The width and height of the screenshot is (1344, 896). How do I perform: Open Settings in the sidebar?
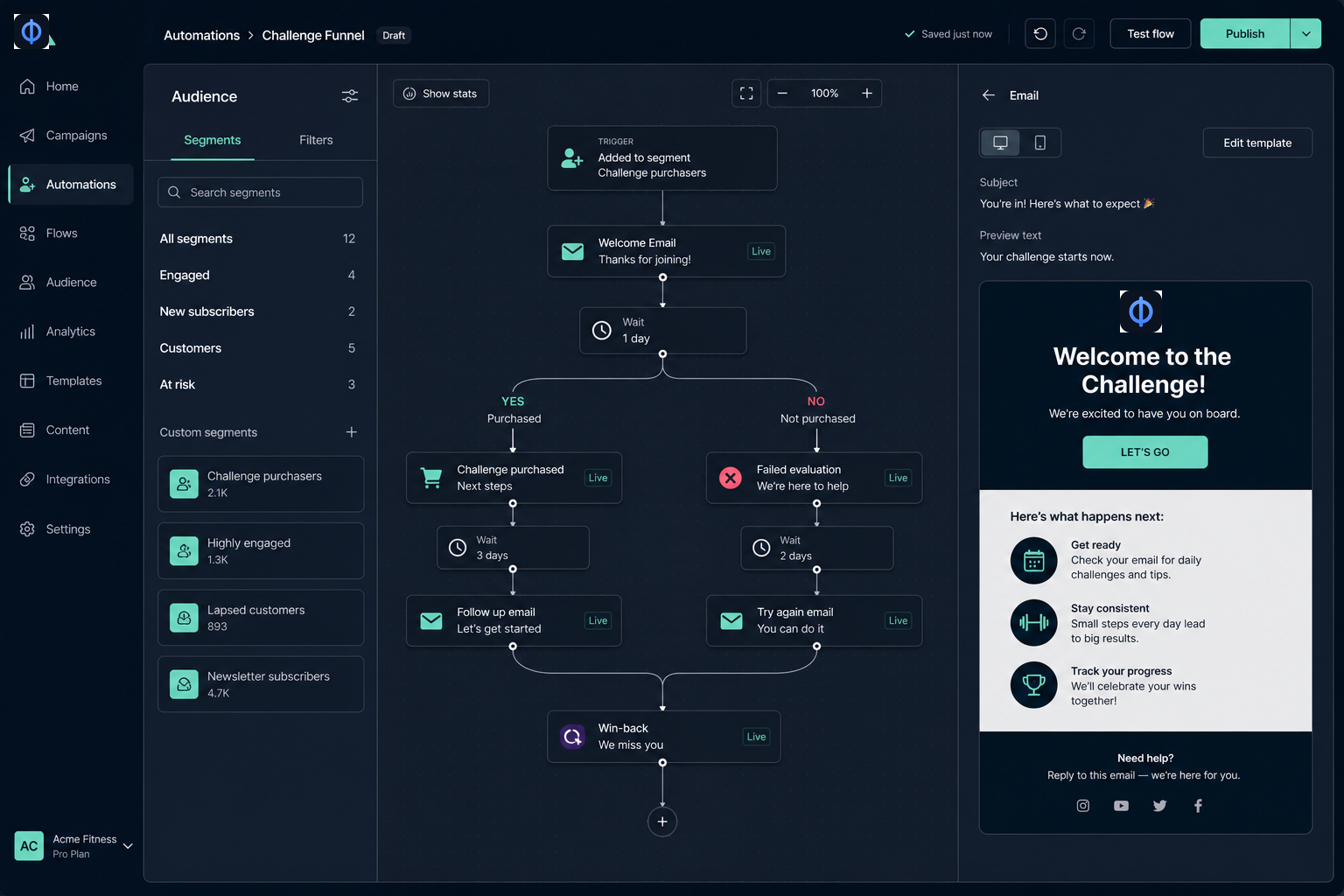pos(71,529)
